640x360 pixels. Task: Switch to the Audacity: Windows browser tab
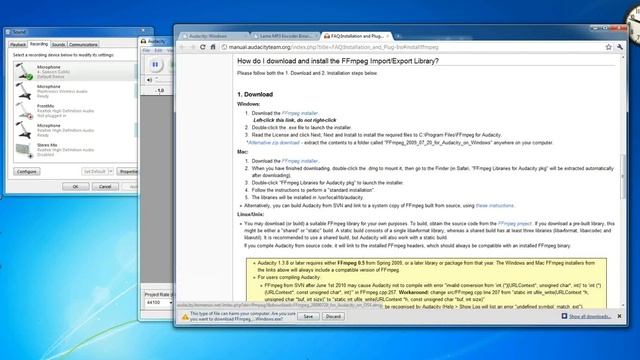[x=213, y=36]
